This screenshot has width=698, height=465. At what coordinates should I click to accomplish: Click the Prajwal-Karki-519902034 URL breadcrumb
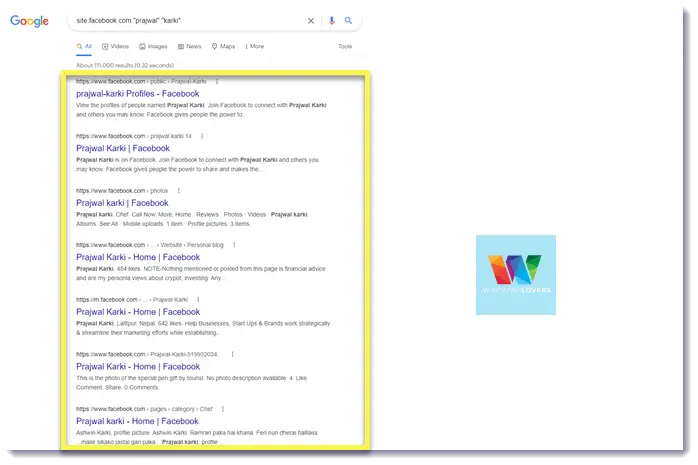(148, 355)
